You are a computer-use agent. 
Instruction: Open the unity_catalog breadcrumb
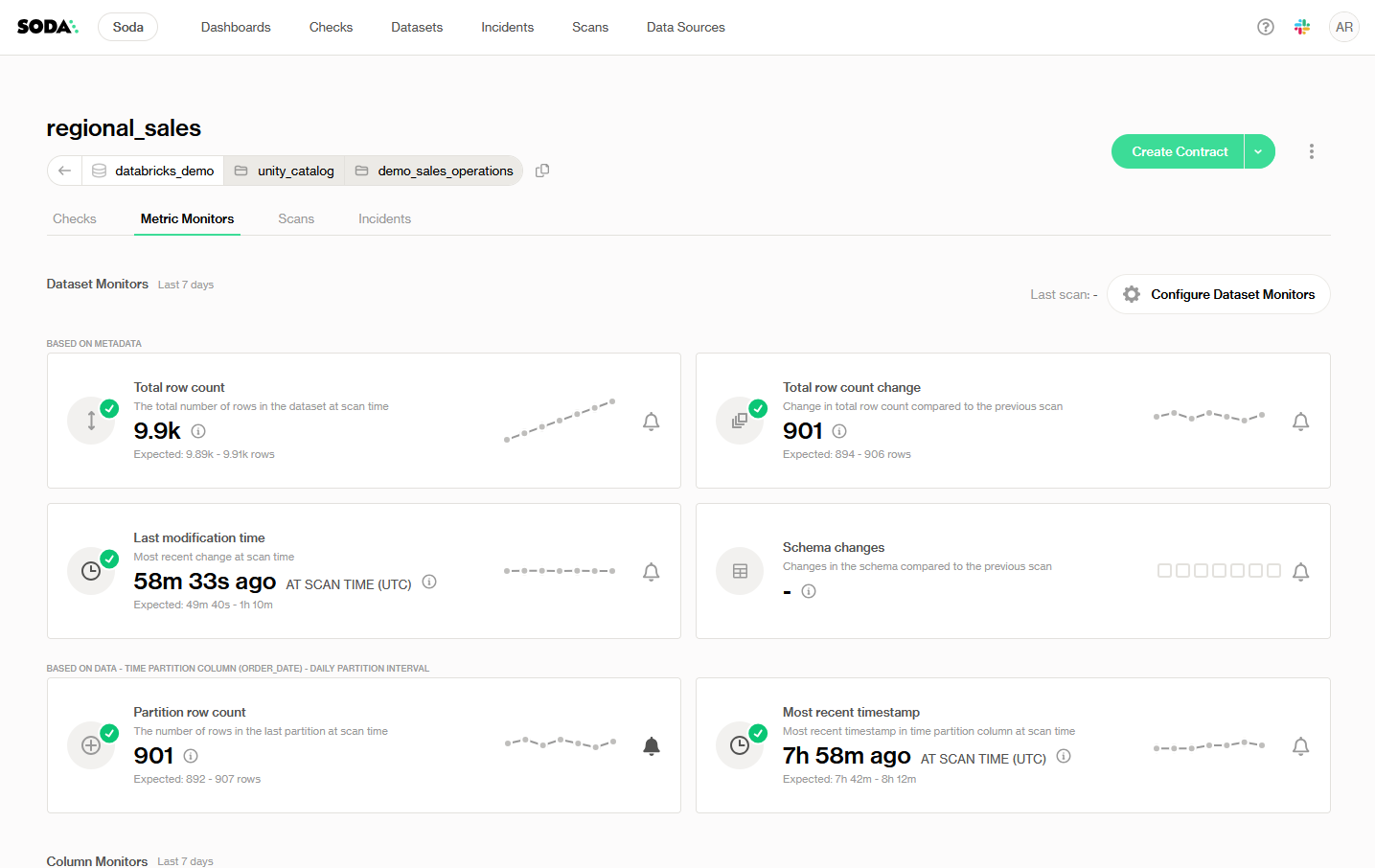tap(285, 171)
